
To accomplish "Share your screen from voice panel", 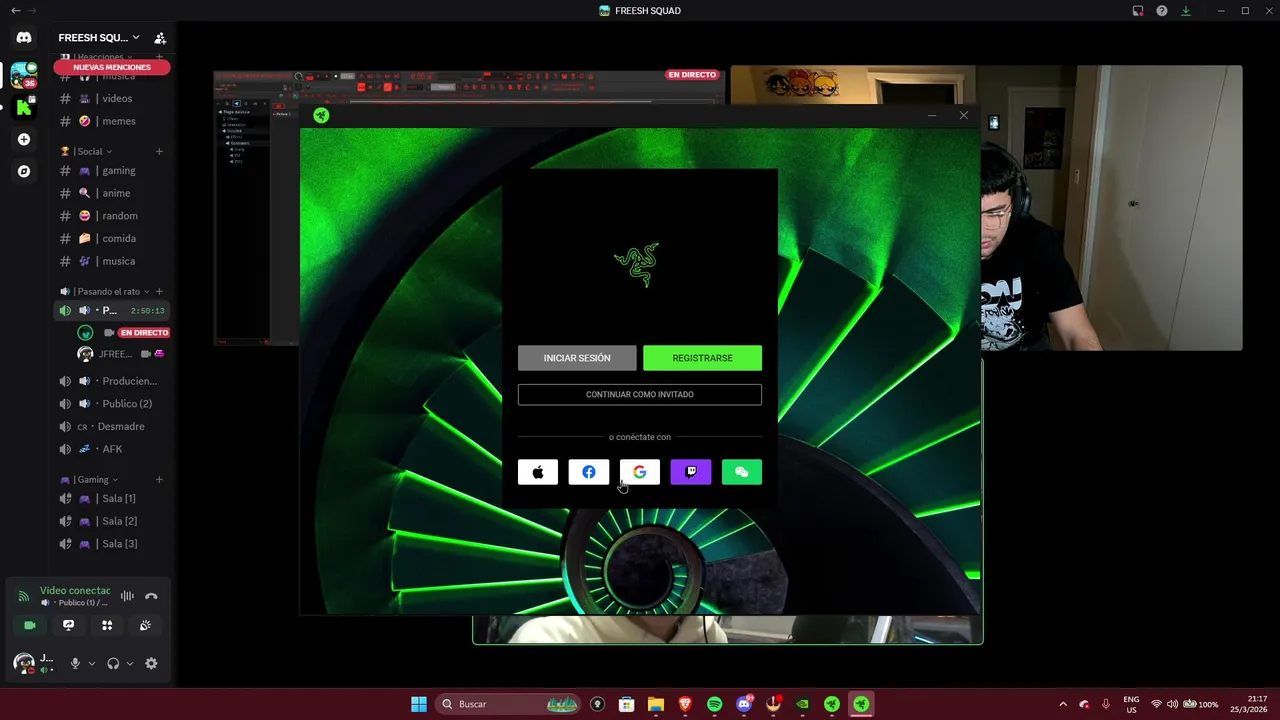I will [x=68, y=625].
